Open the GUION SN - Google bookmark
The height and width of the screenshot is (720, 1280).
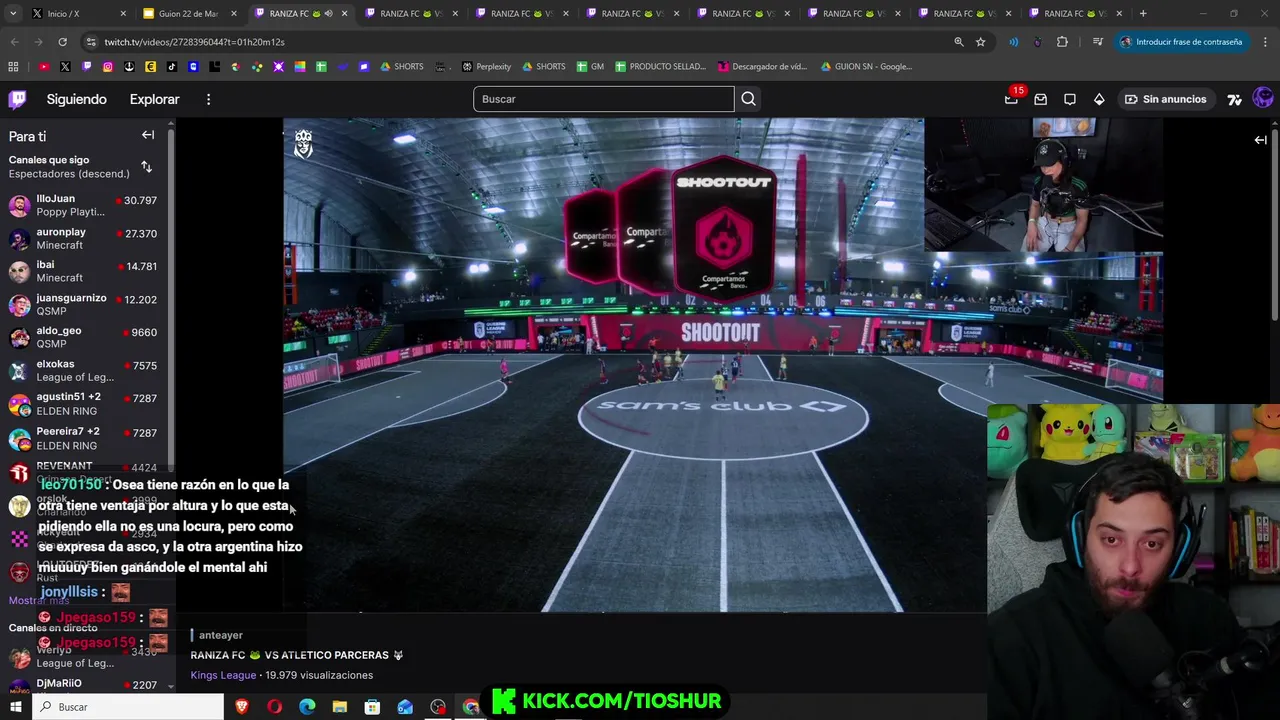(x=866, y=67)
